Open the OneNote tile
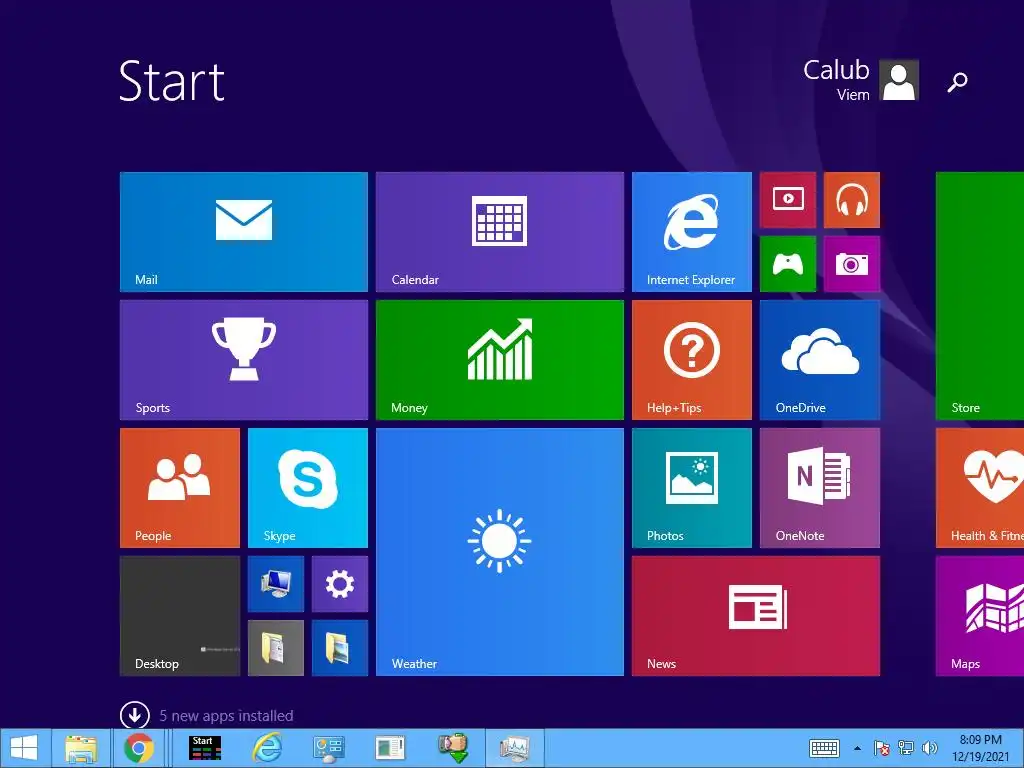This screenshot has height=768, width=1024. pos(820,488)
